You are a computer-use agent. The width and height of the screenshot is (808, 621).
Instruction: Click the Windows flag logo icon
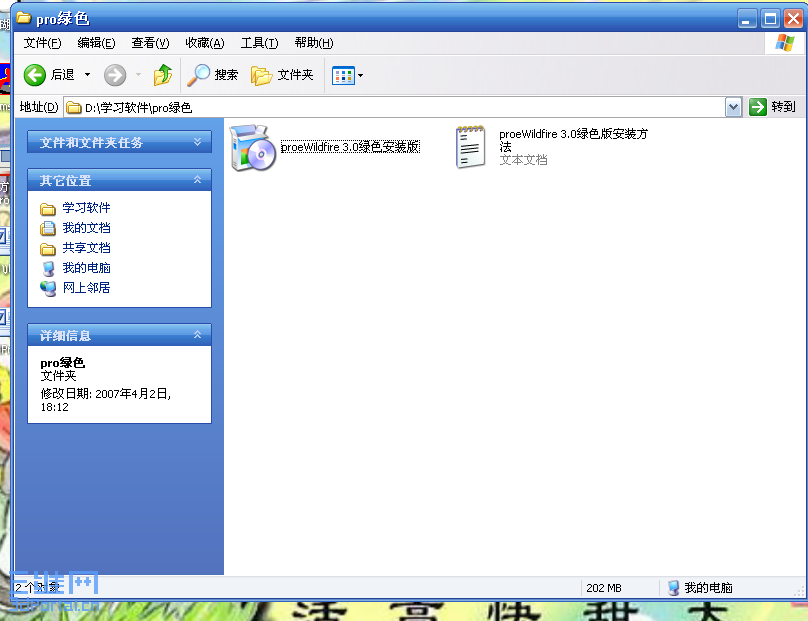[785, 43]
